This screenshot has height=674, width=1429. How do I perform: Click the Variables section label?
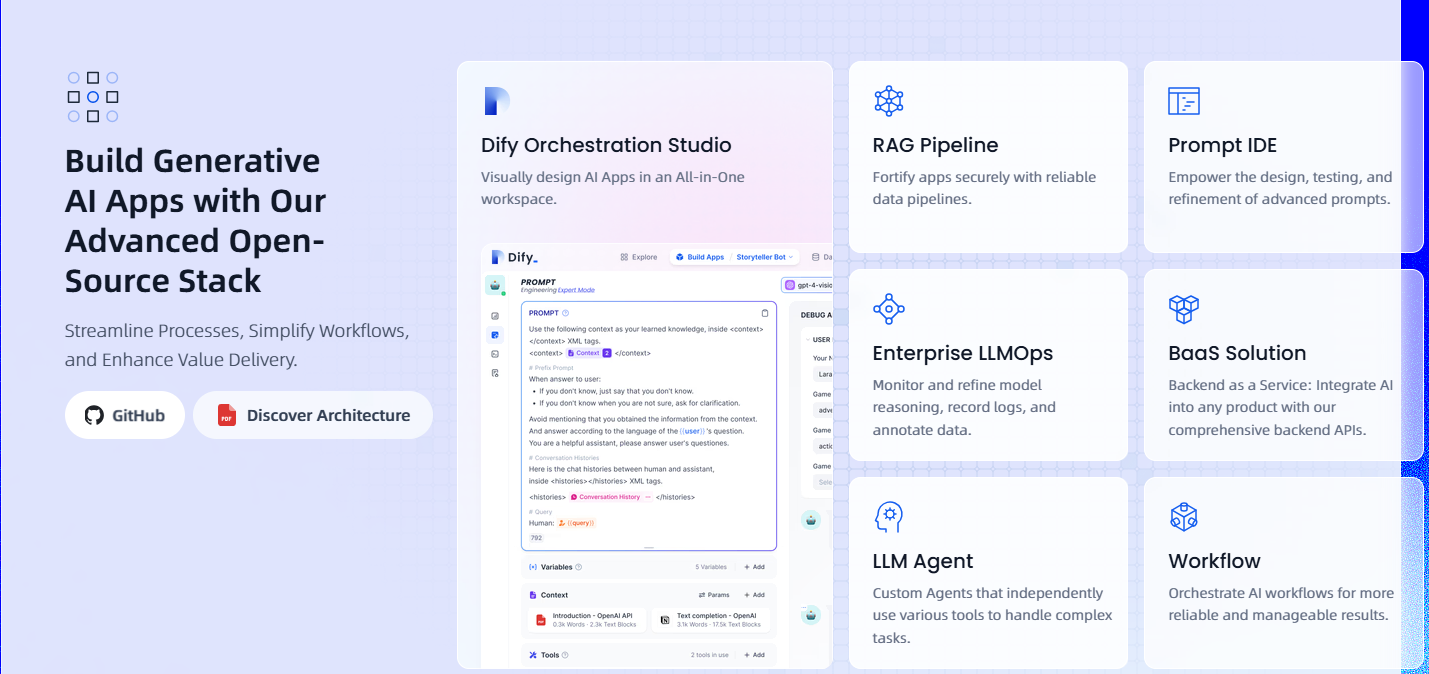click(x=556, y=567)
